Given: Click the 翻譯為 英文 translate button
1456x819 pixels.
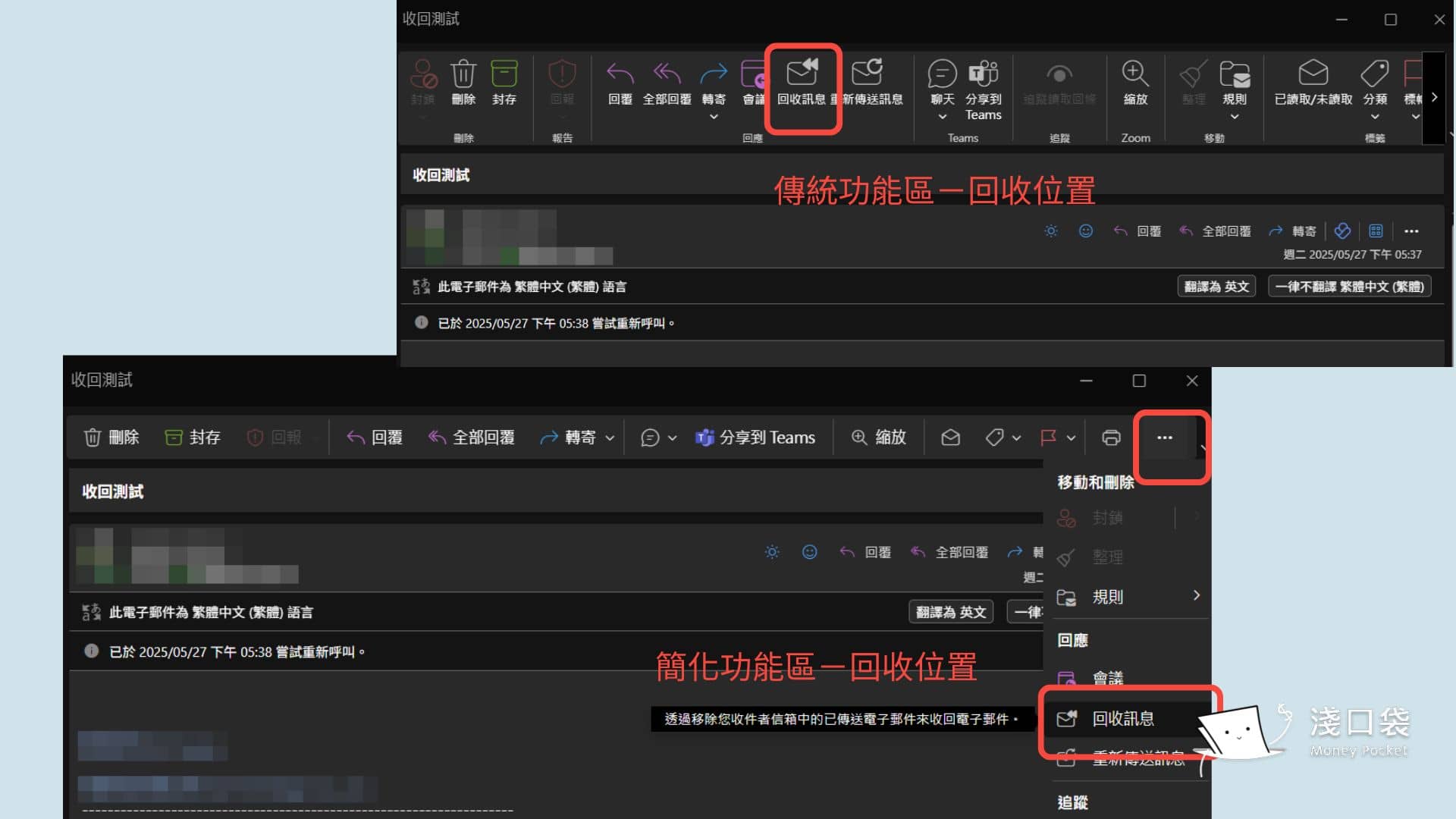Looking at the screenshot, I should (1216, 287).
